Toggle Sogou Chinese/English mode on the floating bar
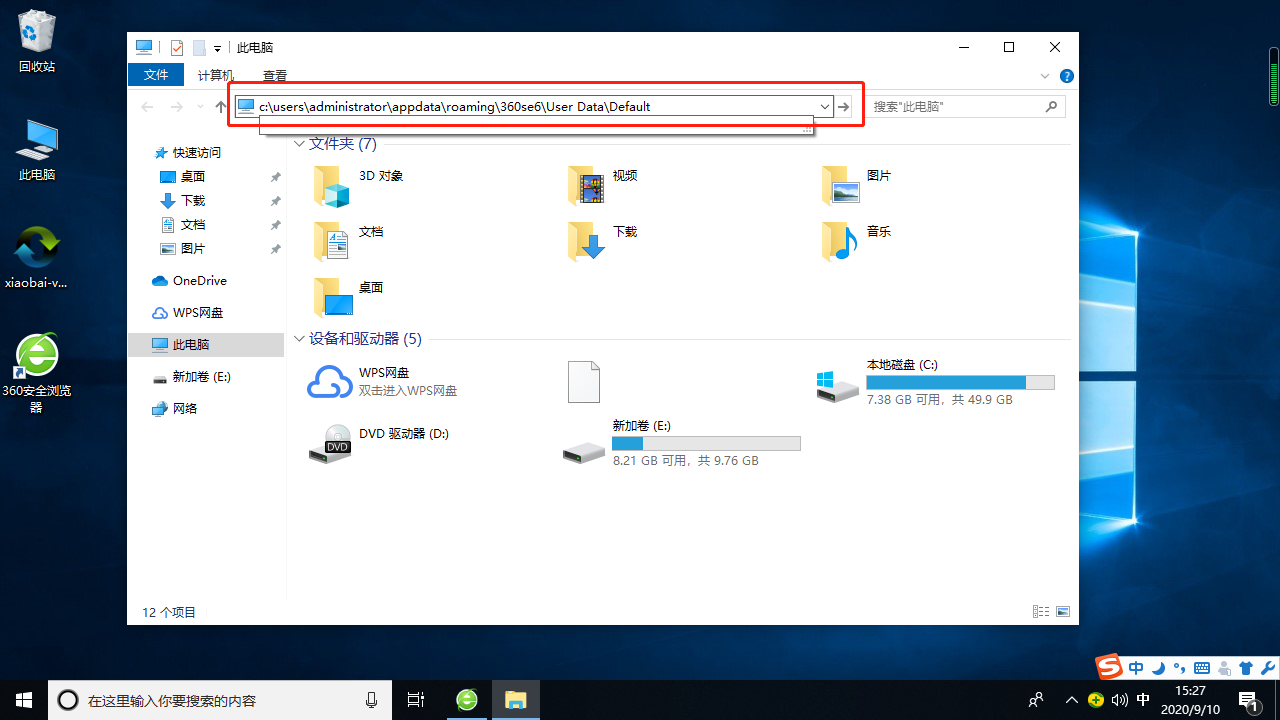The image size is (1280, 720). (1136, 667)
